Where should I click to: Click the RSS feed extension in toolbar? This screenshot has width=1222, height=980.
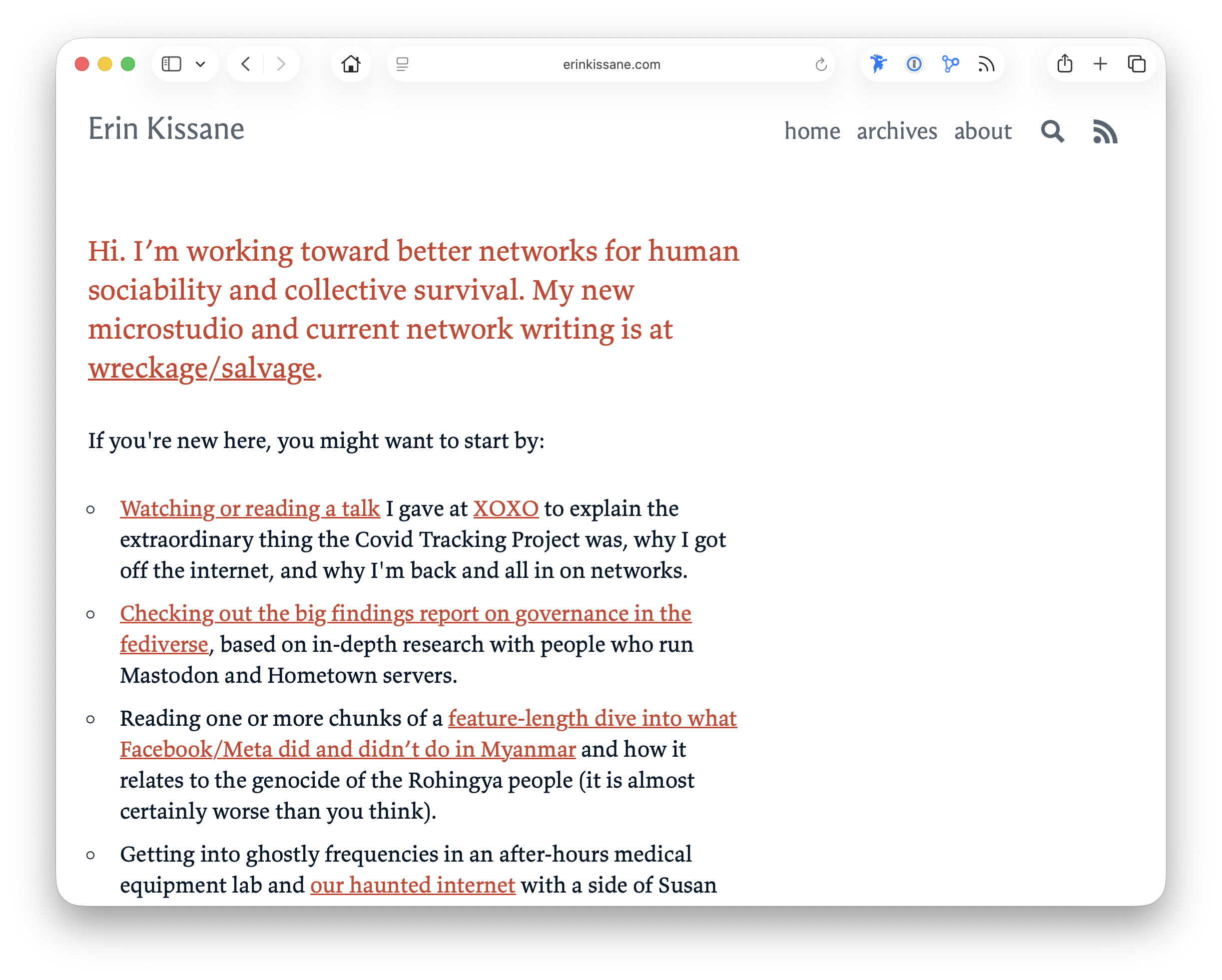[986, 64]
